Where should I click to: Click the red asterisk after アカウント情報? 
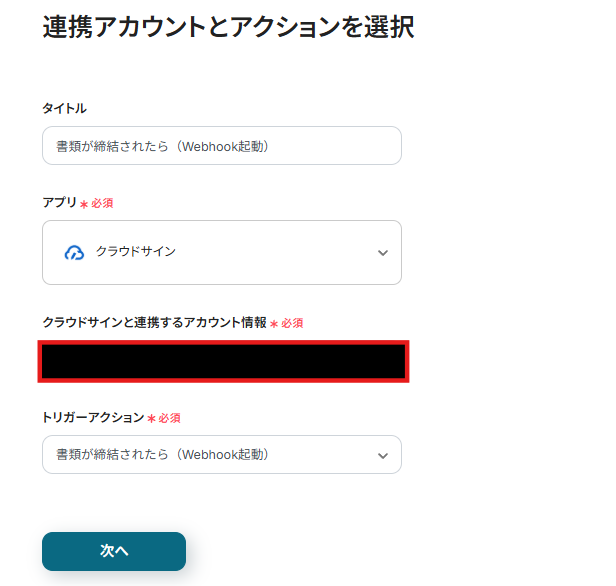click(x=274, y=324)
